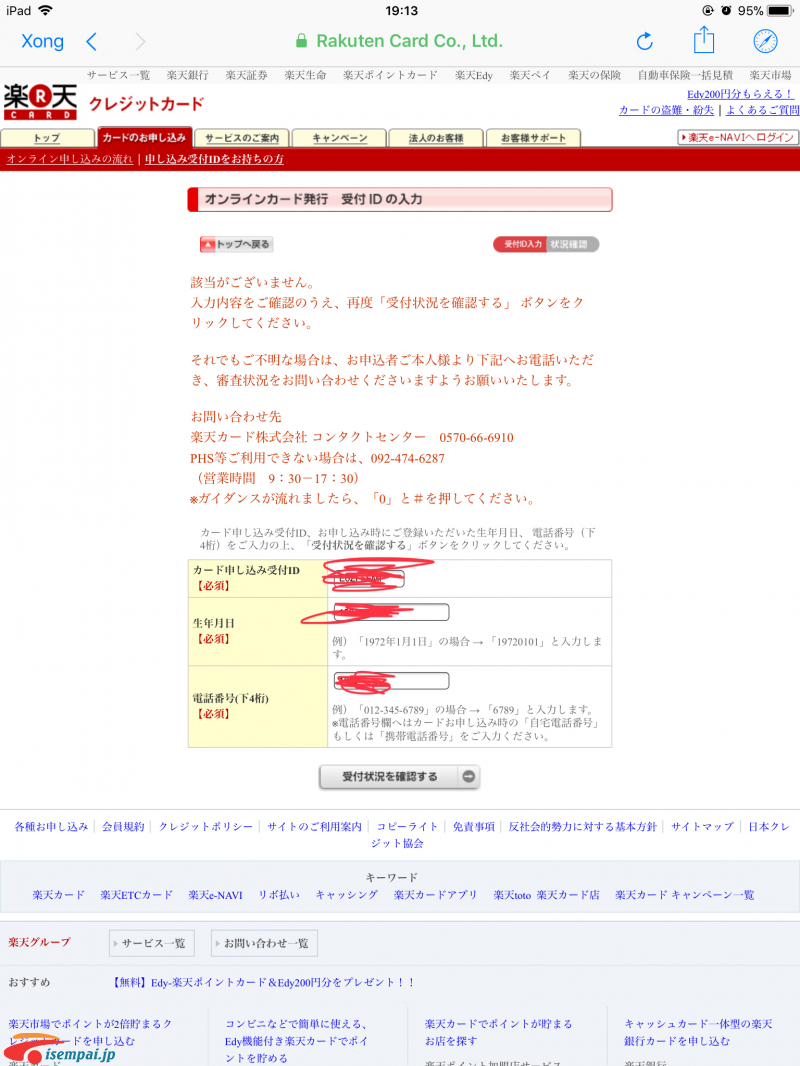Tap the Rakuten Card Co., Ltd. address bar

[400, 41]
